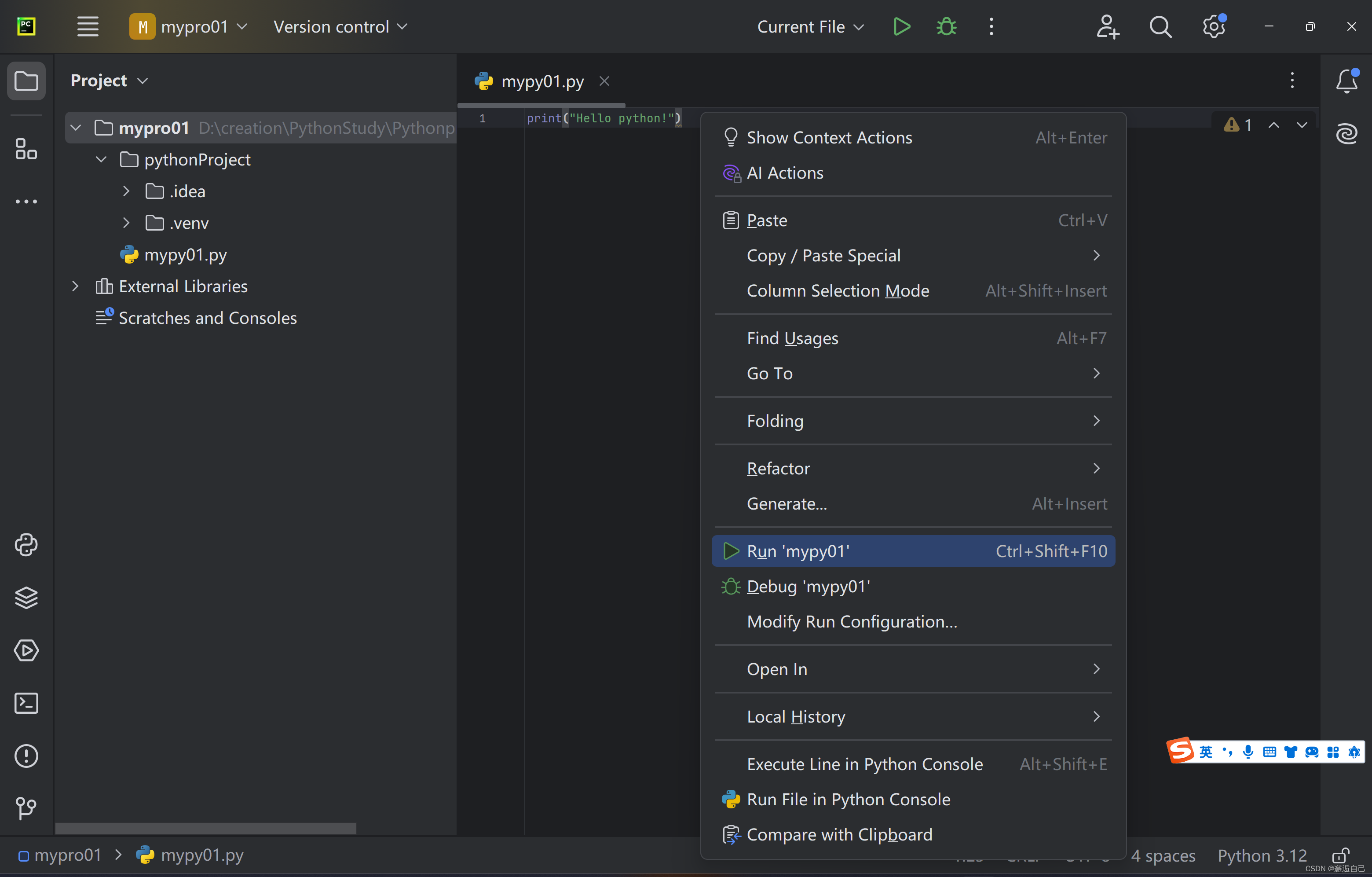1372x877 pixels.
Task: Open the Problems tool window
Action: pos(26,756)
